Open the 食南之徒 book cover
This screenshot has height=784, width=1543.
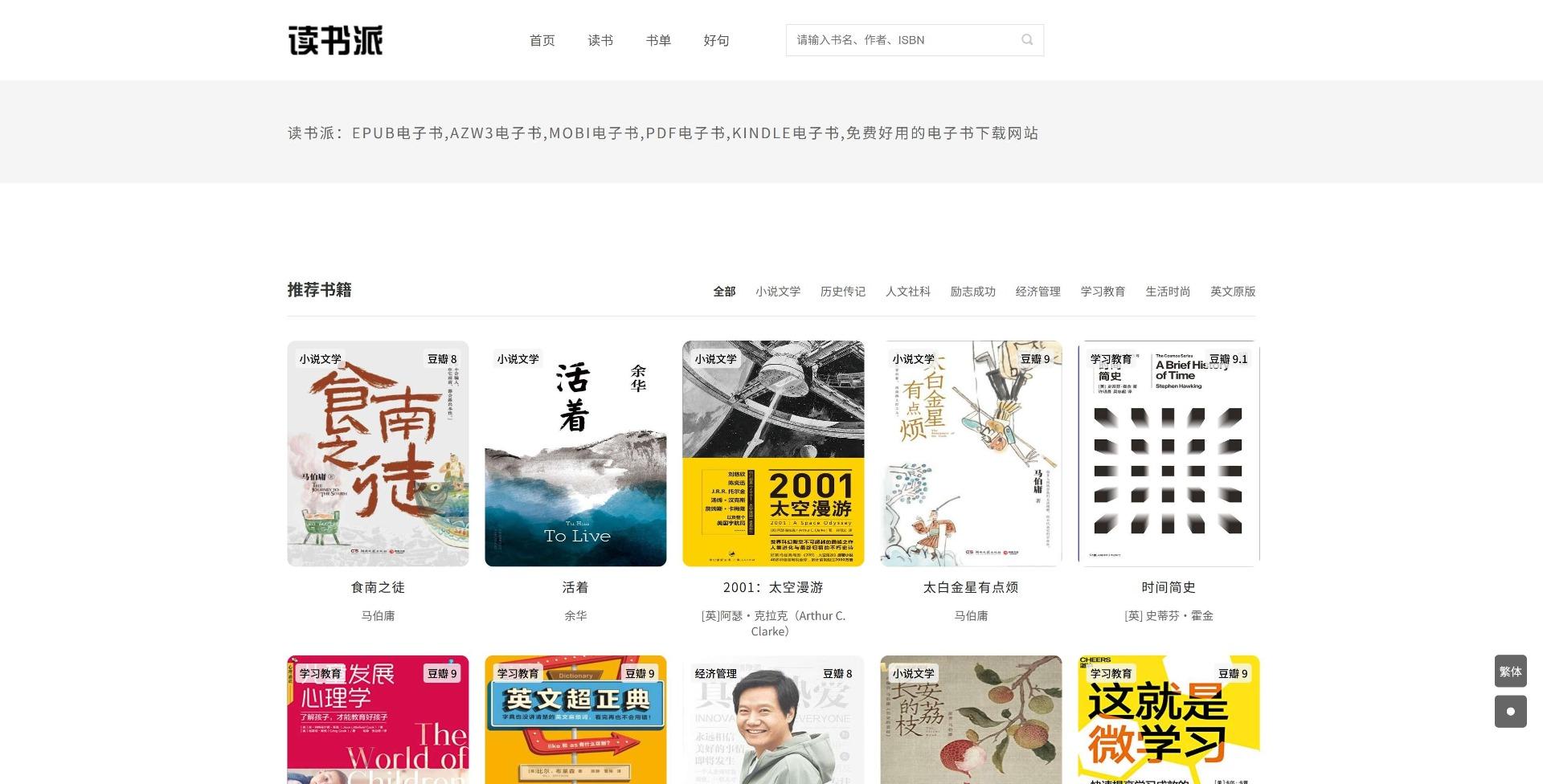[378, 454]
